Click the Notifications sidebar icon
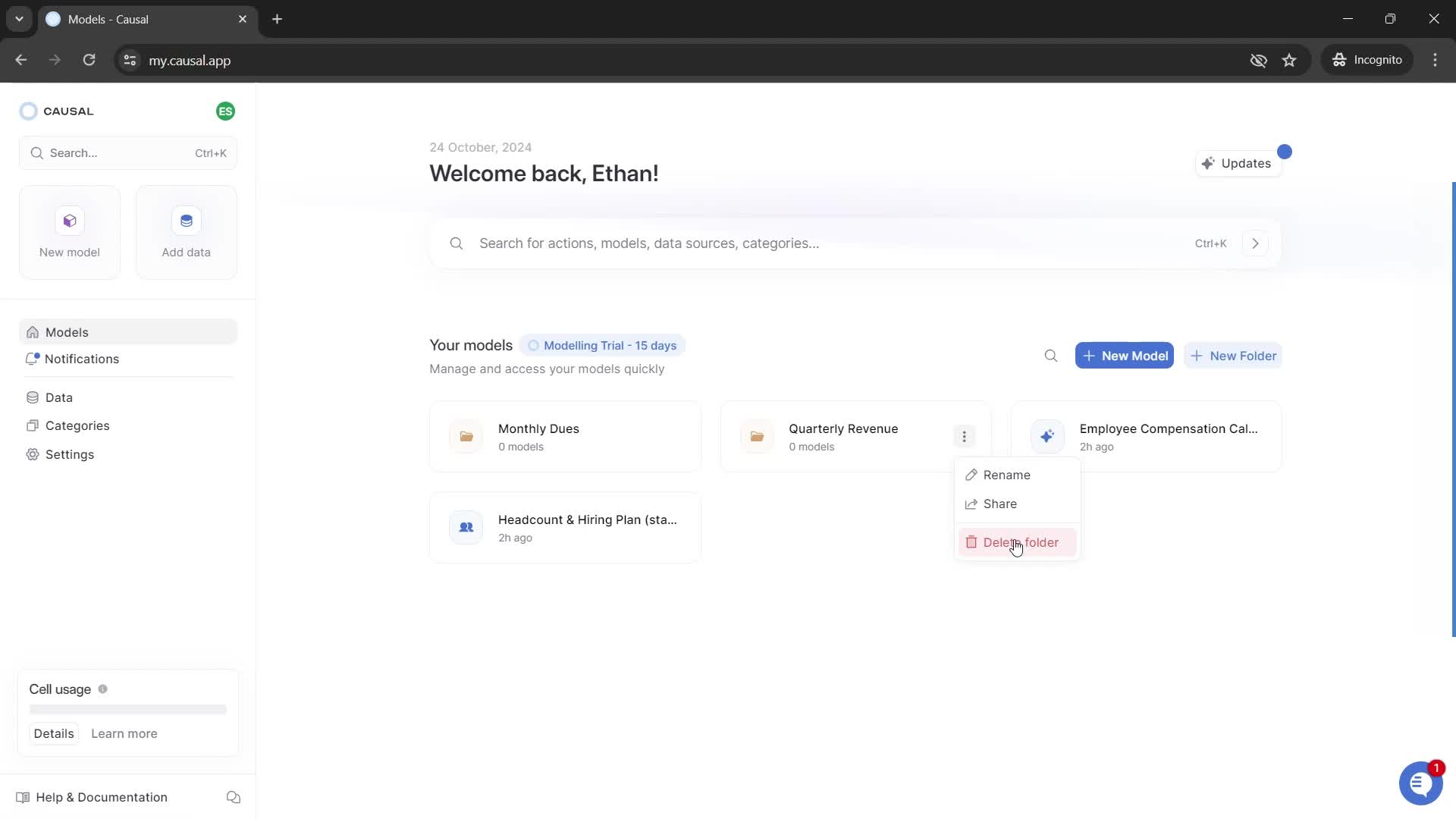The height and width of the screenshot is (819, 1456). coord(33,359)
